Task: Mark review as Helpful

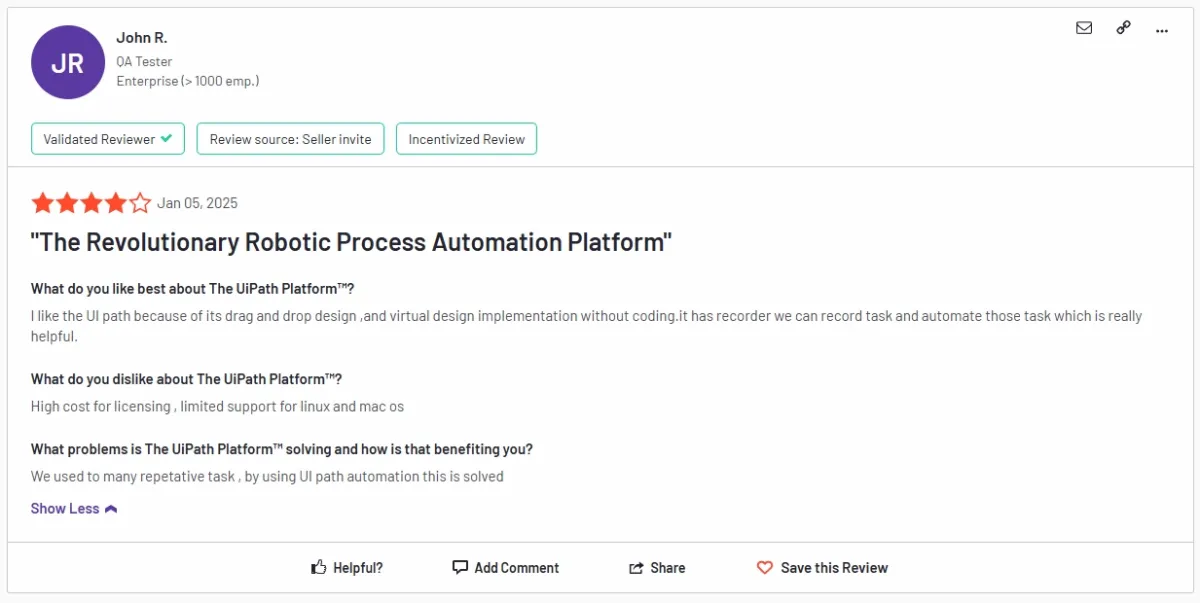Action: (x=347, y=567)
